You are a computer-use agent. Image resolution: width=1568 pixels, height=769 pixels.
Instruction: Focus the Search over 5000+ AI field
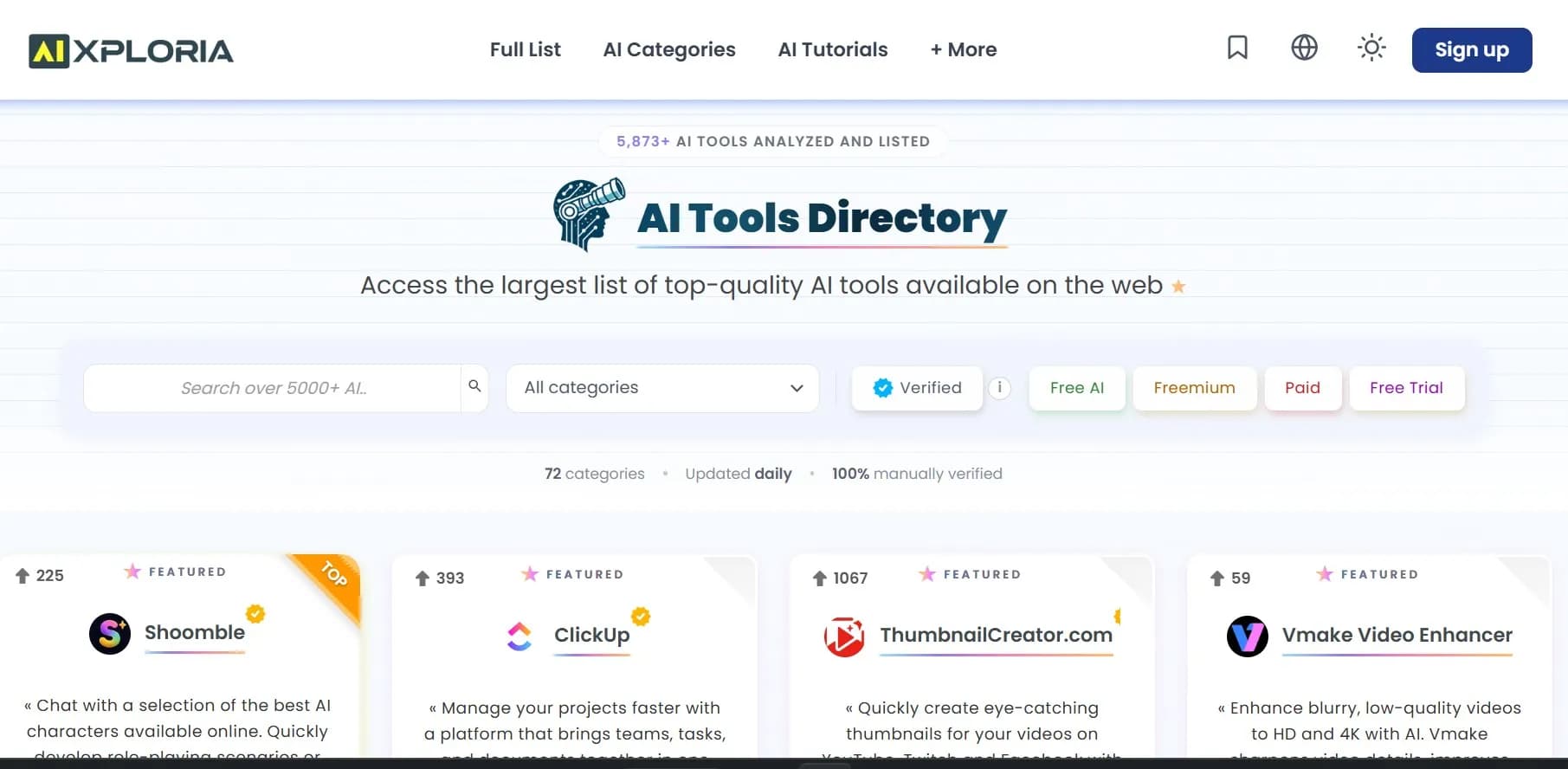point(273,388)
